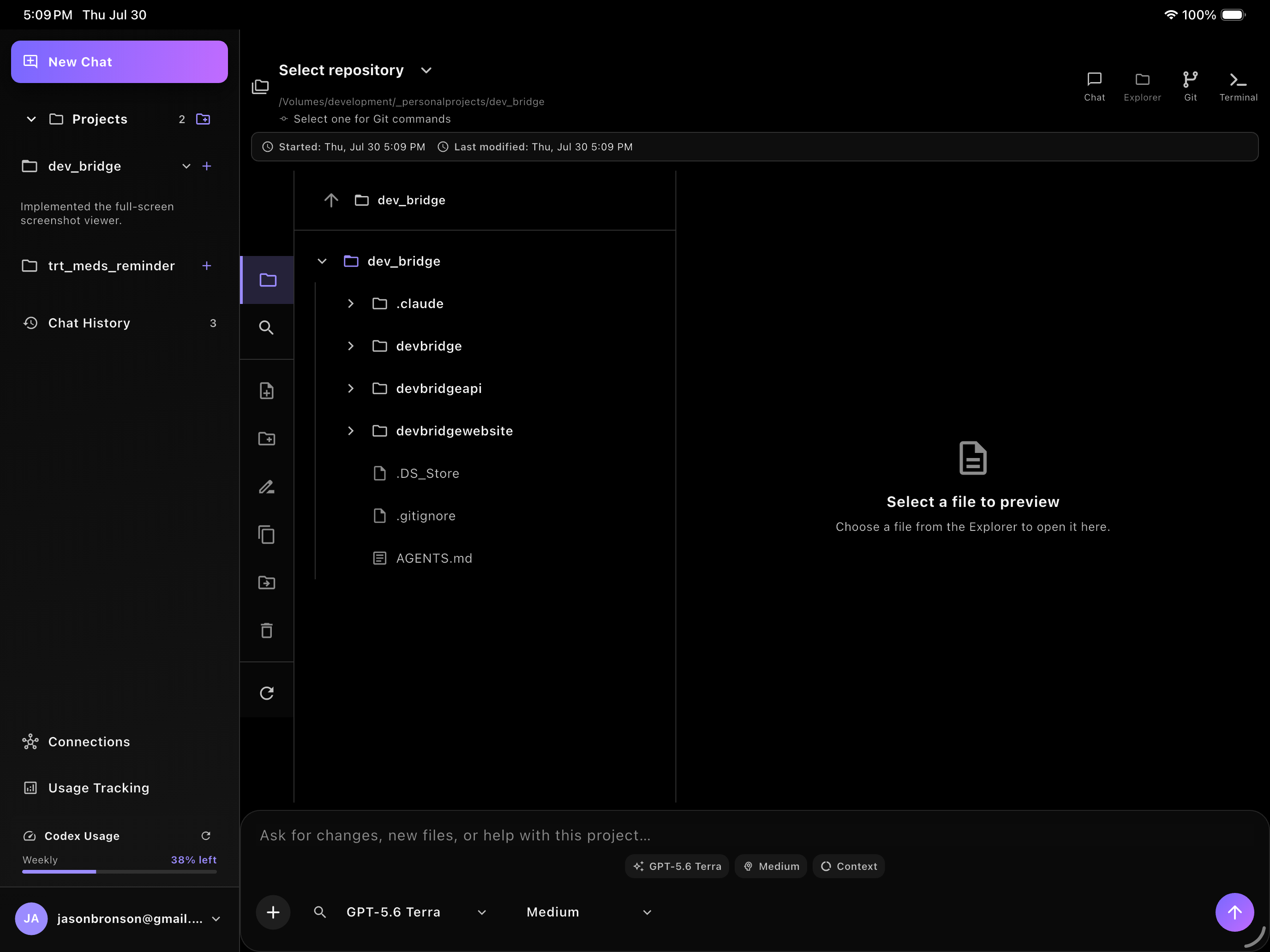Switch to the Git tab
The width and height of the screenshot is (1270, 952).
point(1190,87)
